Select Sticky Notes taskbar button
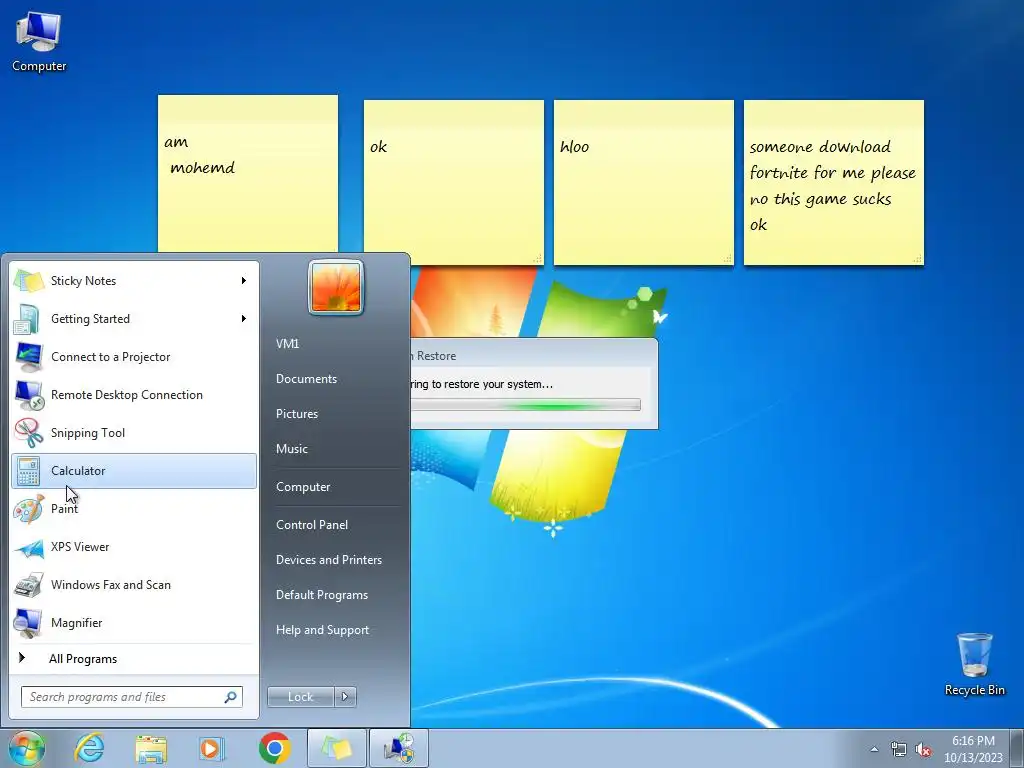Image resolution: width=1024 pixels, height=768 pixels. pos(336,748)
